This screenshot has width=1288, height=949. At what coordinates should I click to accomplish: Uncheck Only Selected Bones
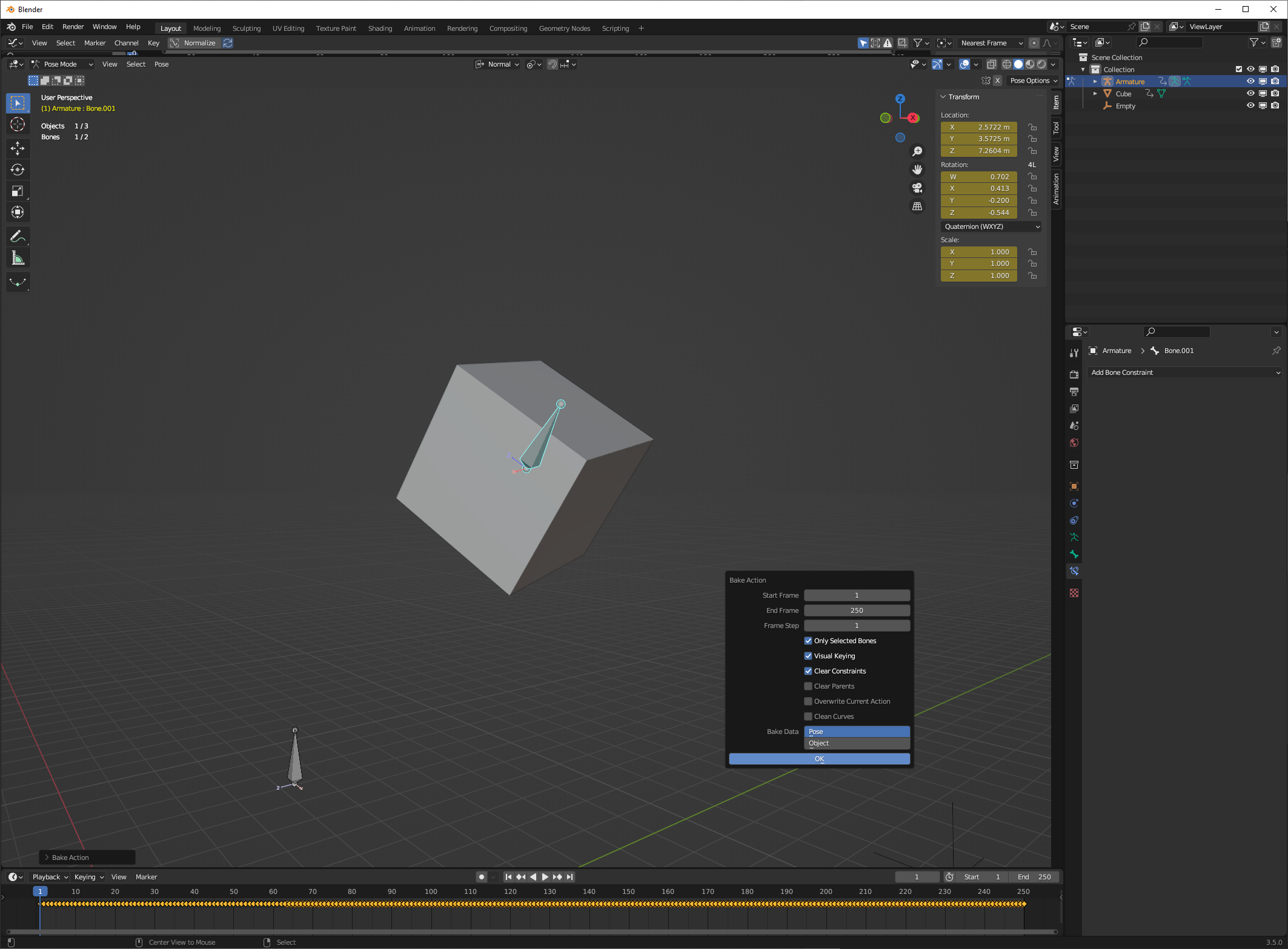[808, 641]
